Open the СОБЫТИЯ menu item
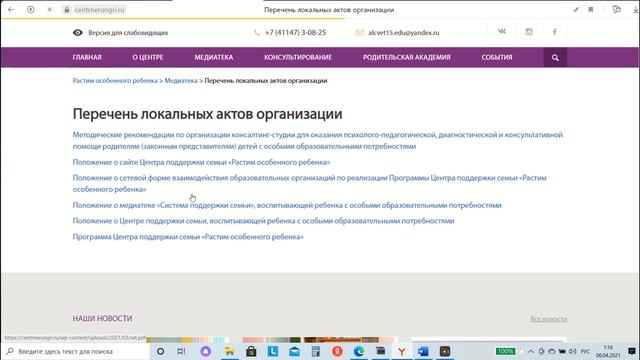 [x=497, y=58]
